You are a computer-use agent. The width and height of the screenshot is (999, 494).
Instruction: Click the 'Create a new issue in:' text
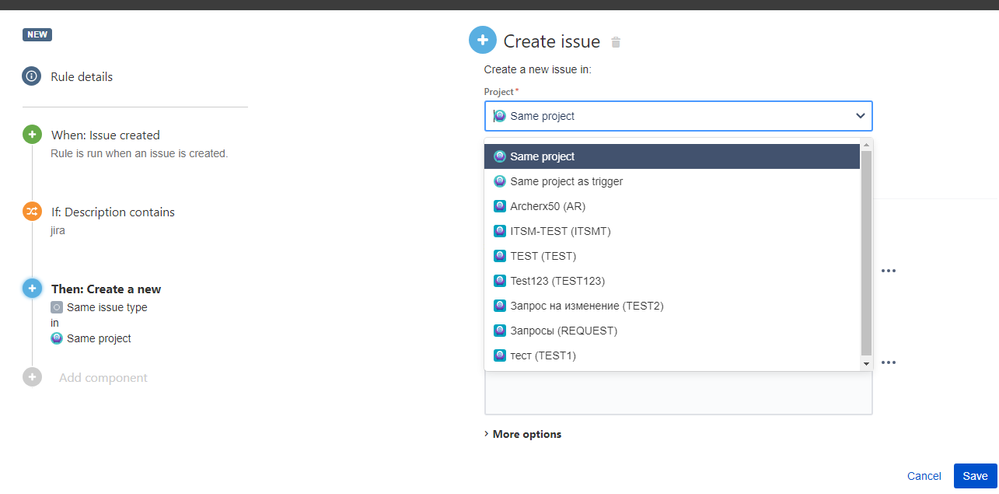click(x=538, y=69)
